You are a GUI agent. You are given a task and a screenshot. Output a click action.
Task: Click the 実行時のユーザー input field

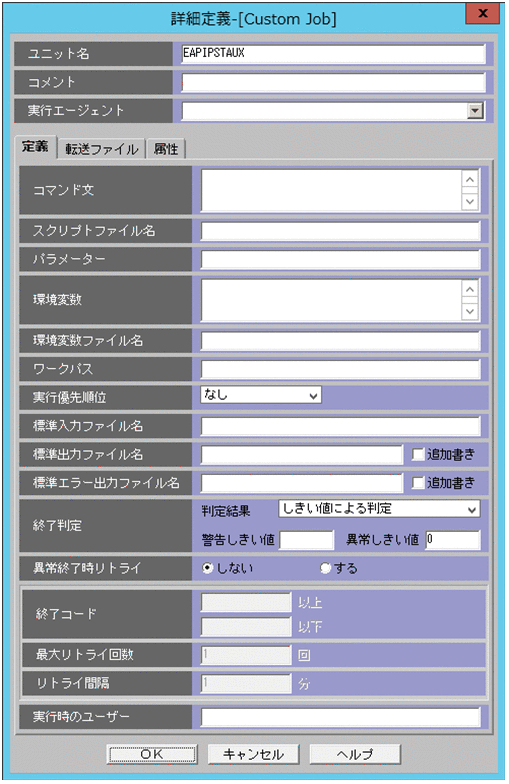(340, 717)
